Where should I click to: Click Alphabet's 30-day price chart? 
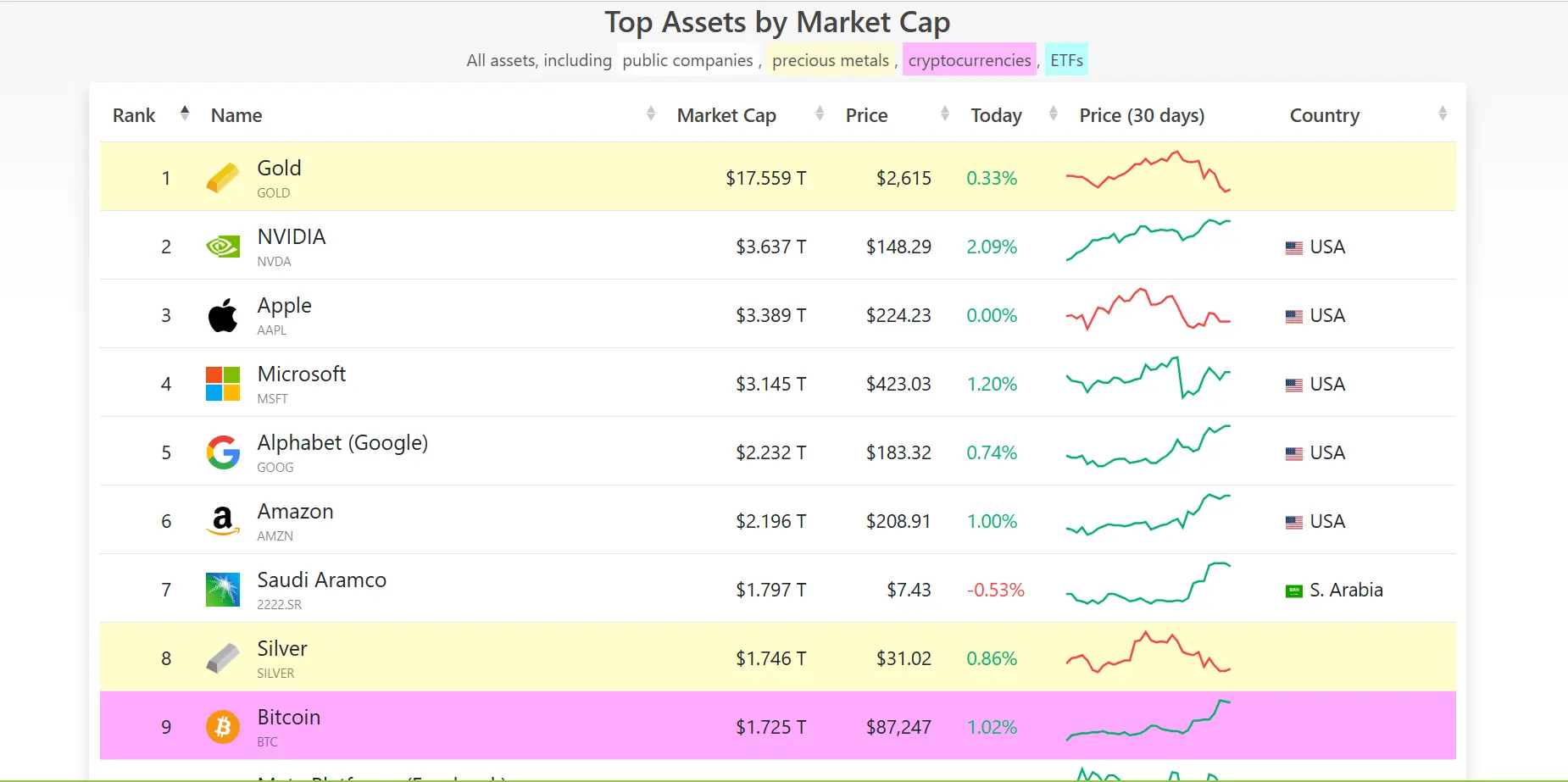(x=1148, y=446)
